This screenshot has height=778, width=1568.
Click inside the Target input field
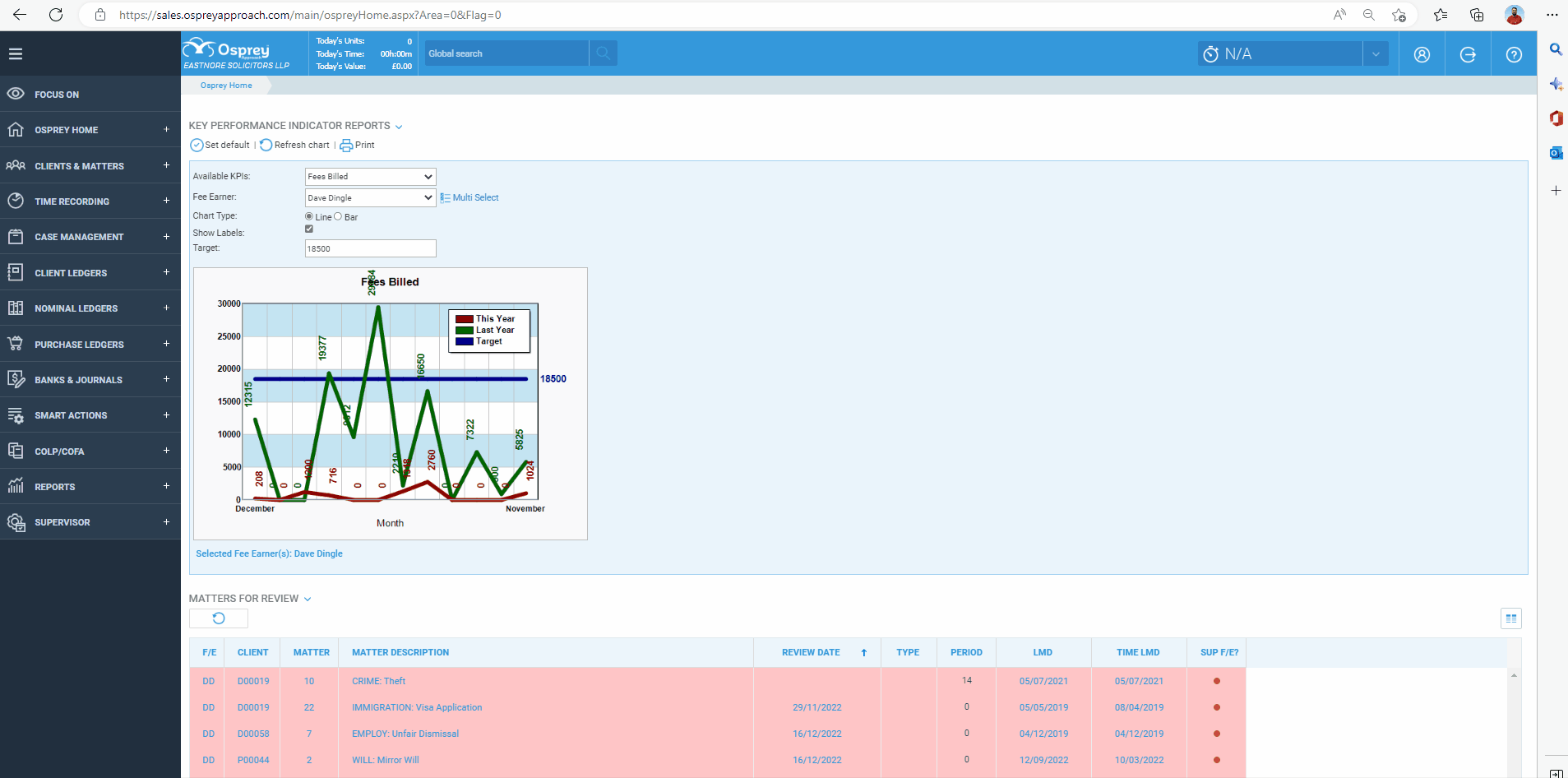[369, 248]
